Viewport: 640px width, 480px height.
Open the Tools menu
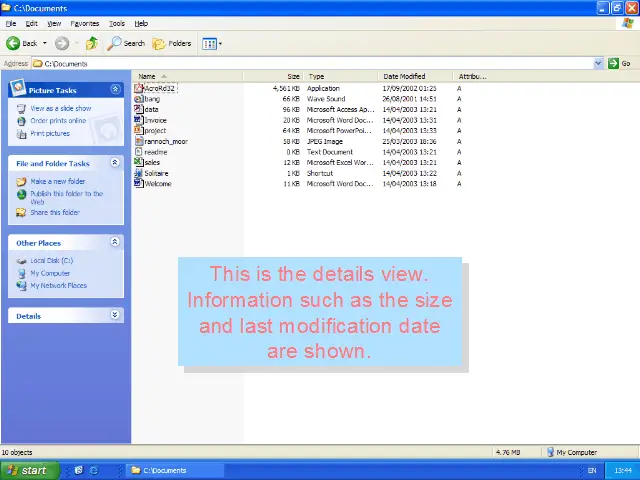click(x=117, y=23)
